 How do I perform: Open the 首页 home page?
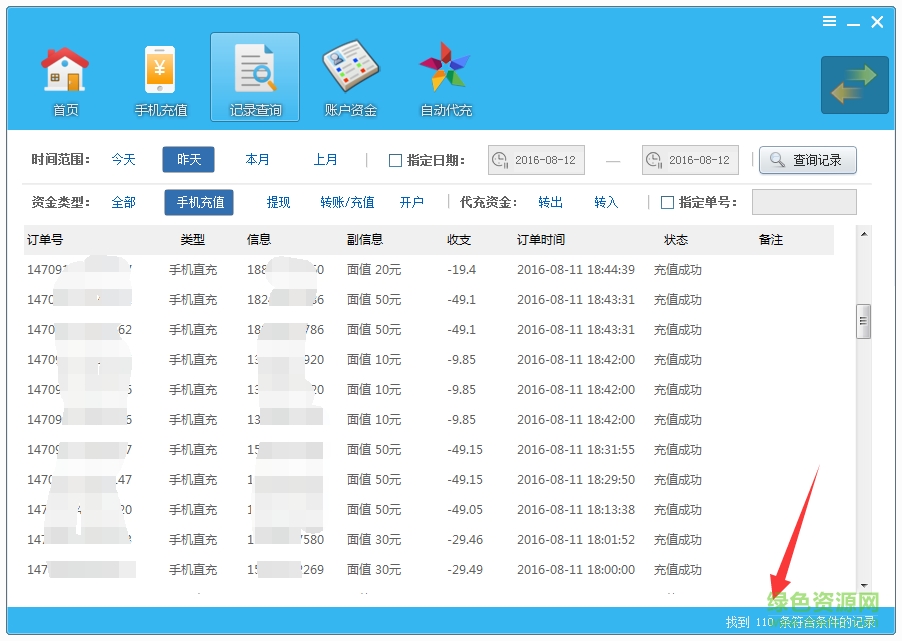point(65,77)
